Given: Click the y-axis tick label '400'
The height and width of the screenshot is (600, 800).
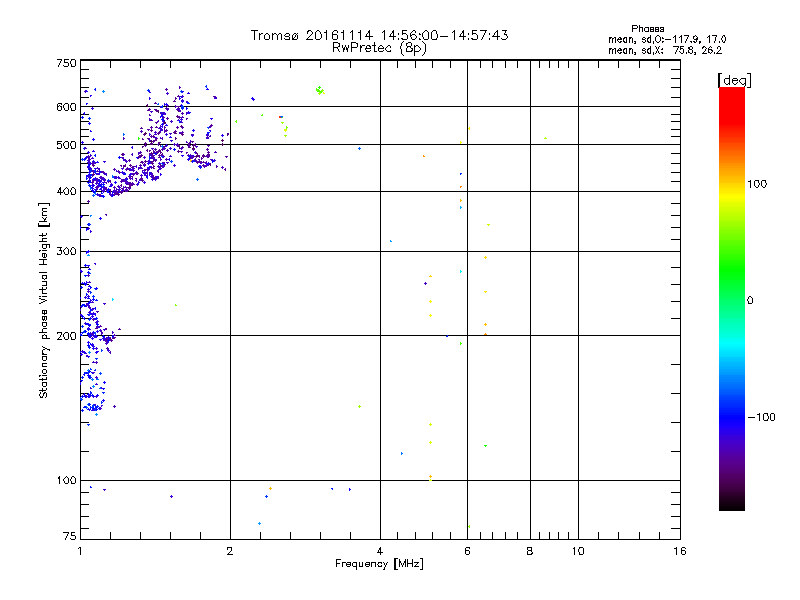Looking at the screenshot, I should pos(66,192).
